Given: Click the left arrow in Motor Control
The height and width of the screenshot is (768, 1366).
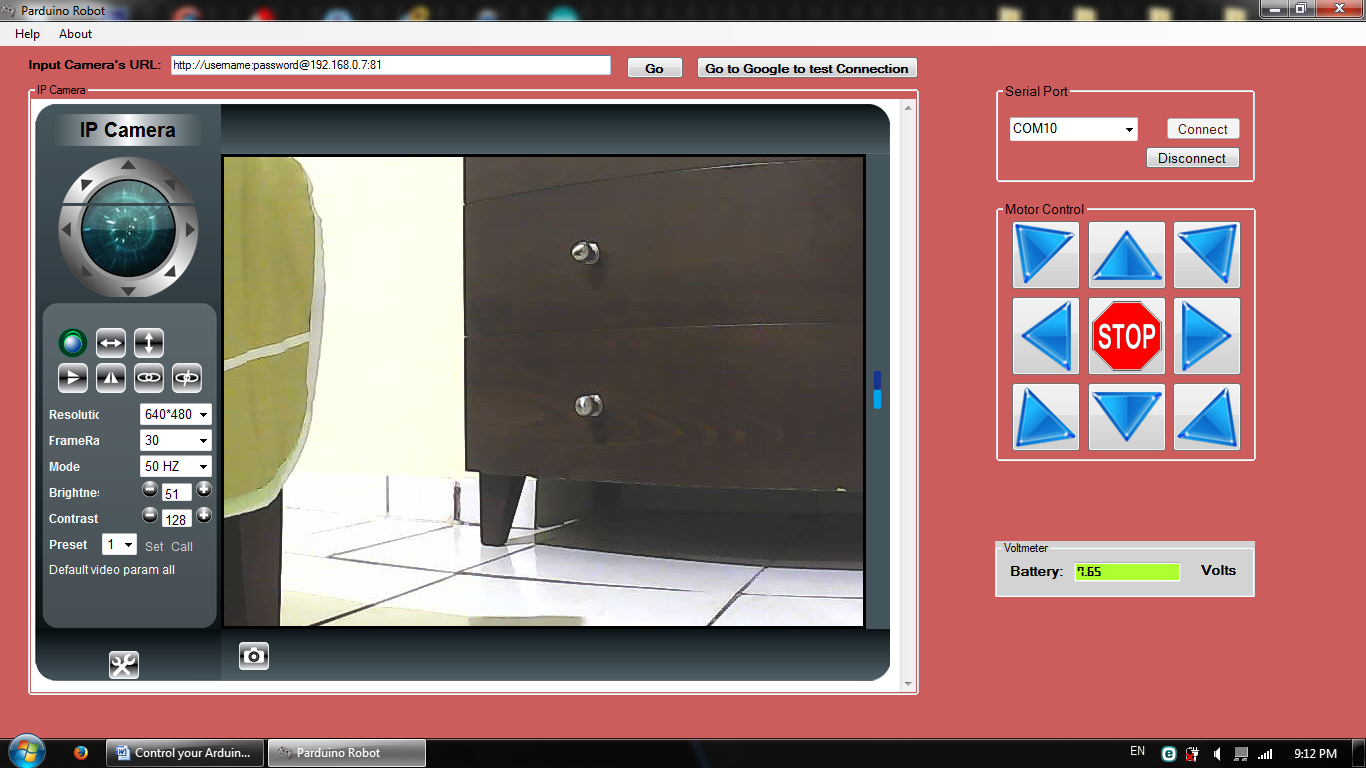Looking at the screenshot, I should pyautogui.click(x=1045, y=336).
